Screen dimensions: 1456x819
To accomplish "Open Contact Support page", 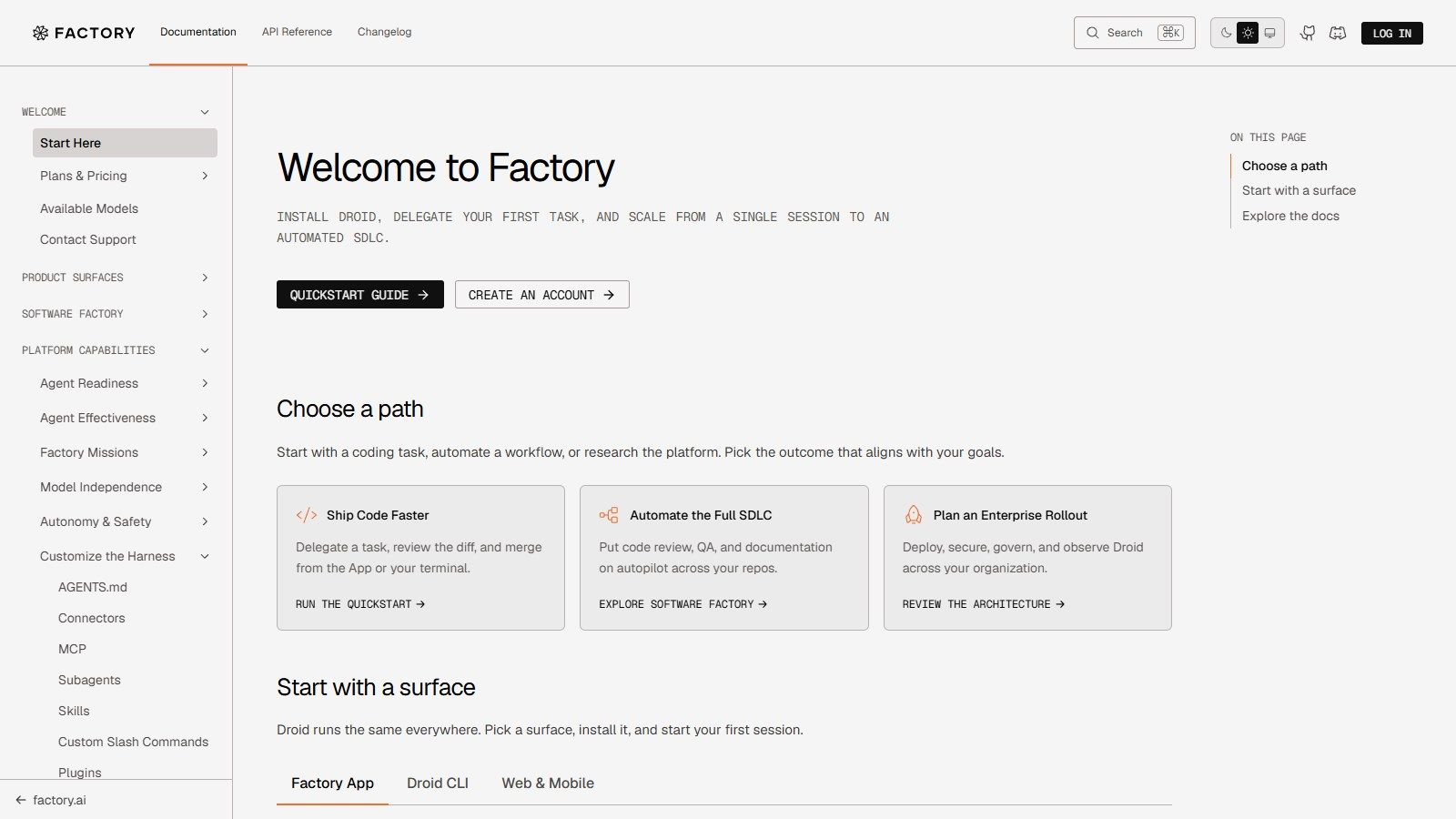I will (88, 239).
